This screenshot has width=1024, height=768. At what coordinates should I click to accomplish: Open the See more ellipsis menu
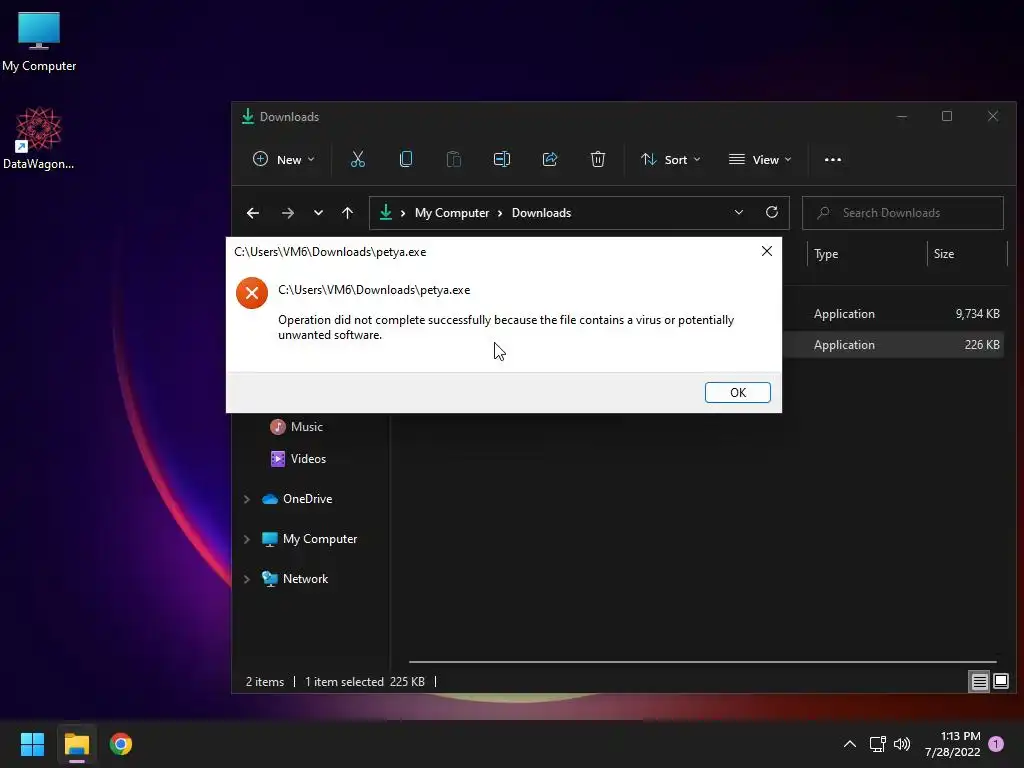[833, 159]
